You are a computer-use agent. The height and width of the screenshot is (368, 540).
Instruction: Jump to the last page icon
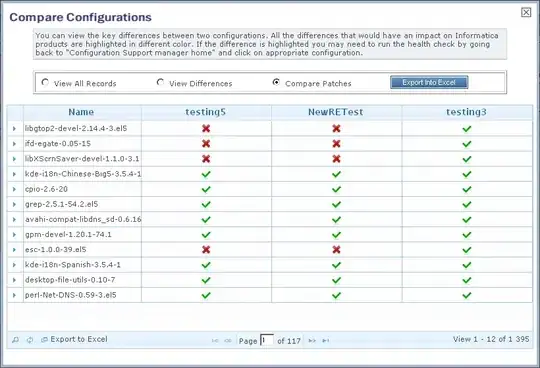[325, 341]
